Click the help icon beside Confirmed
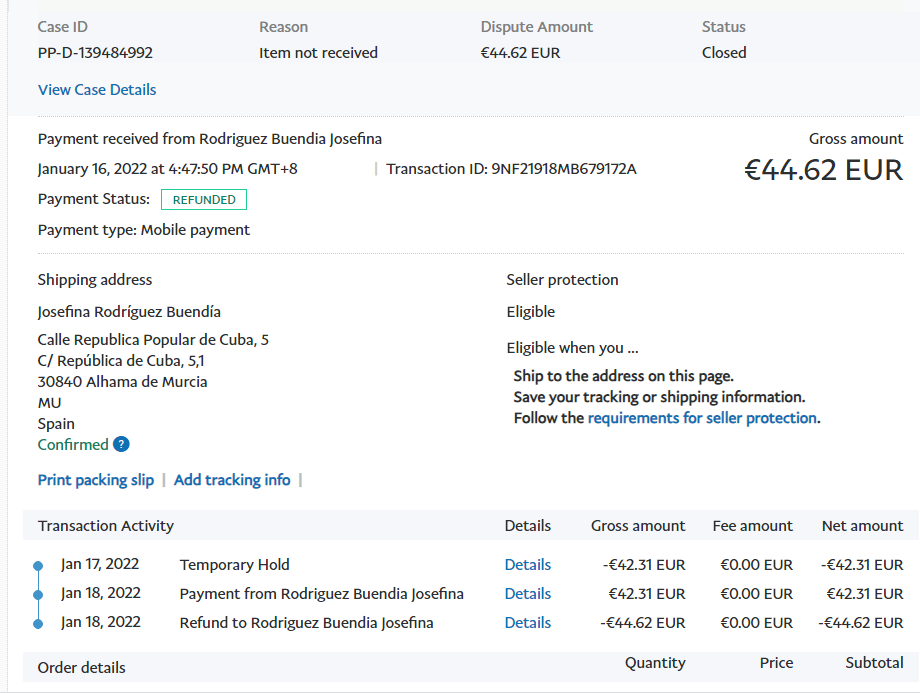Screen dimensions: 920x693 click(x=121, y=445)
